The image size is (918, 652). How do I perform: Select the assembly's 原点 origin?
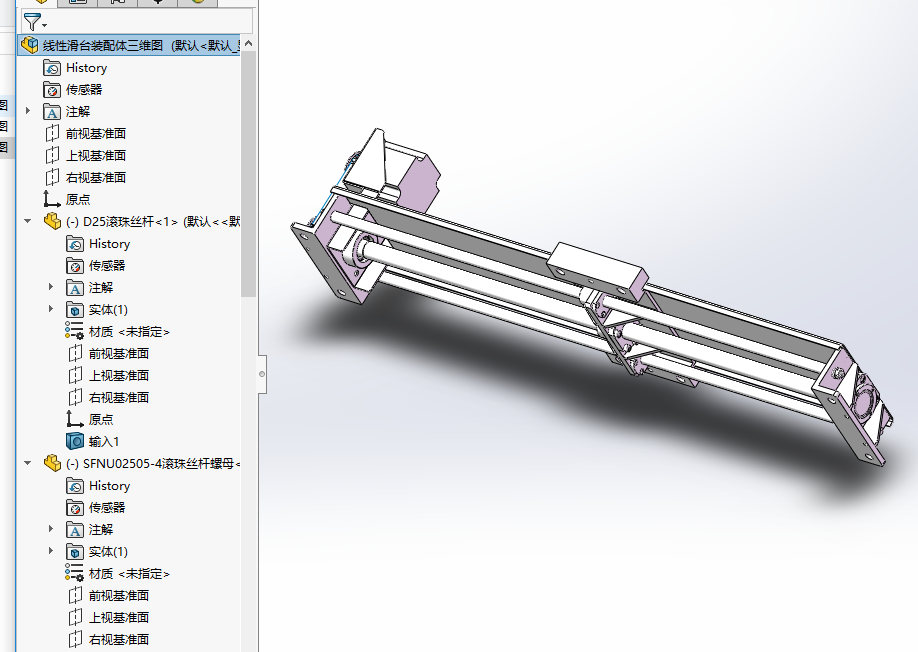click(x=67, y=200)
